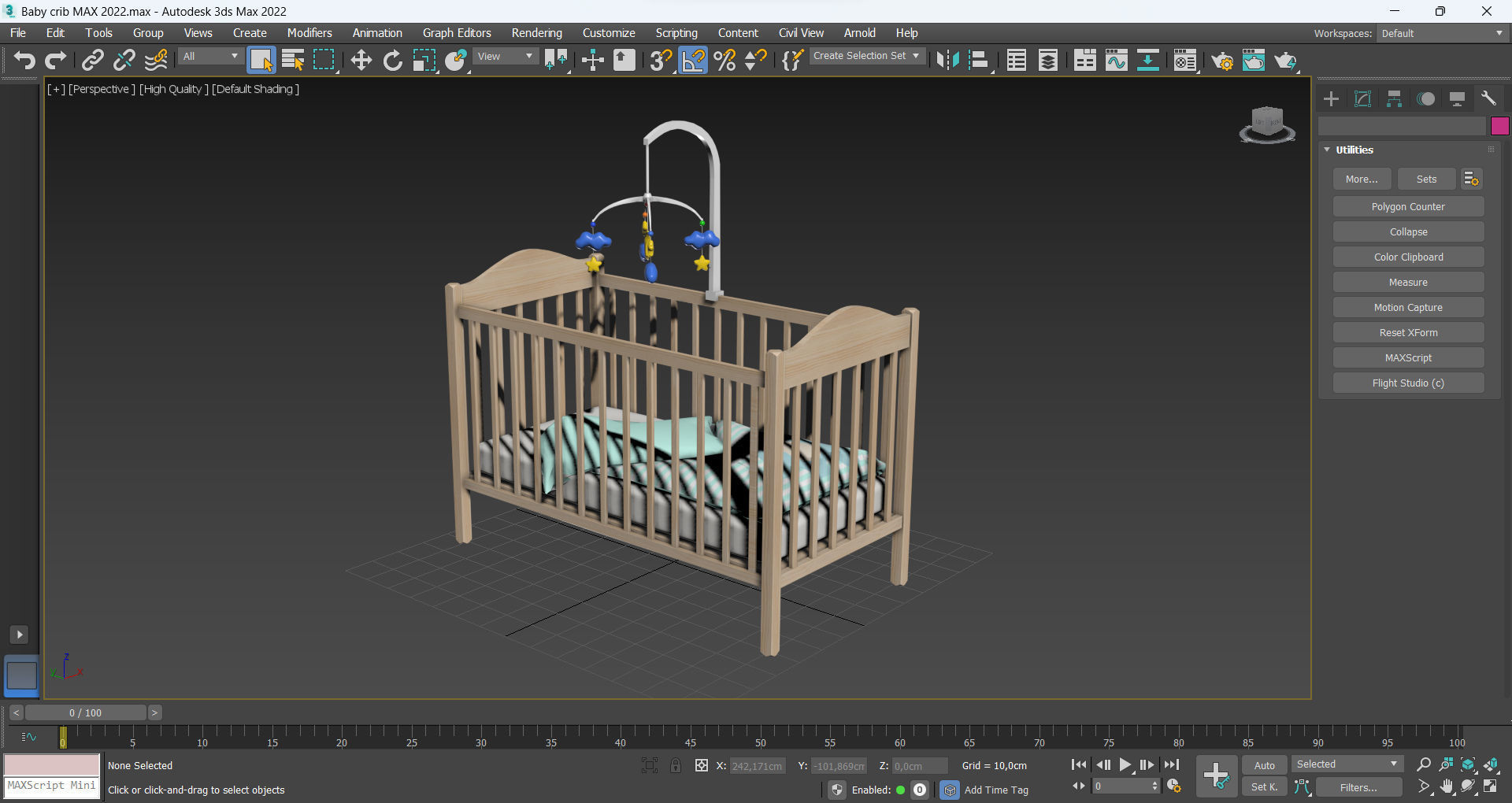Screen dimensions: 1512x803
Task: Click the Measure utility button
Action: tap(1408, 283)
